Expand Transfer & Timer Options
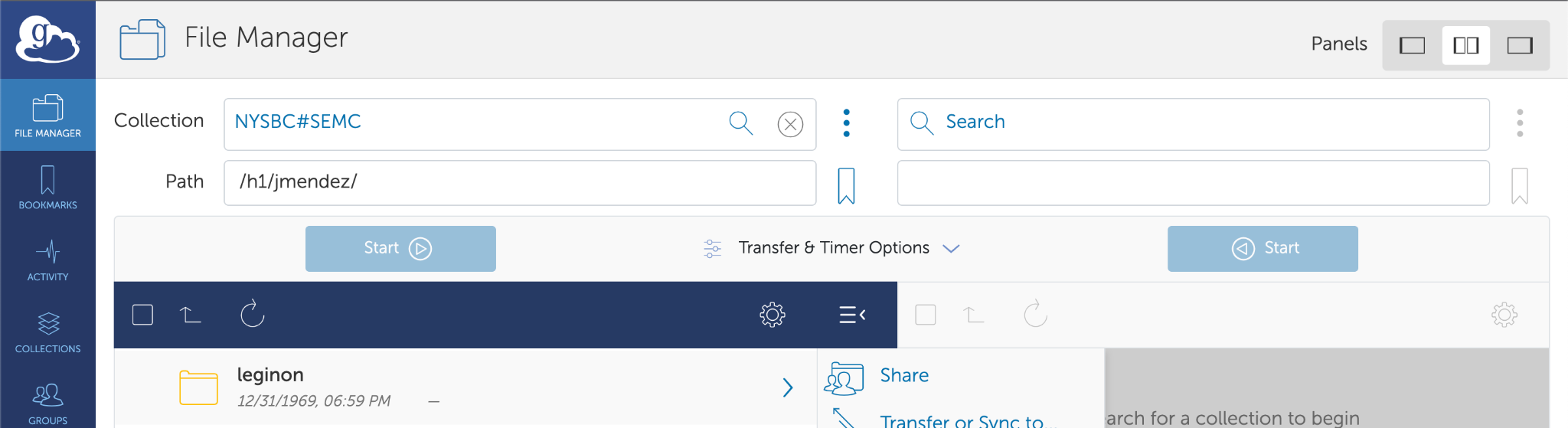Image resolution: width=1568 pixels, height=428 pixels. 832,248
